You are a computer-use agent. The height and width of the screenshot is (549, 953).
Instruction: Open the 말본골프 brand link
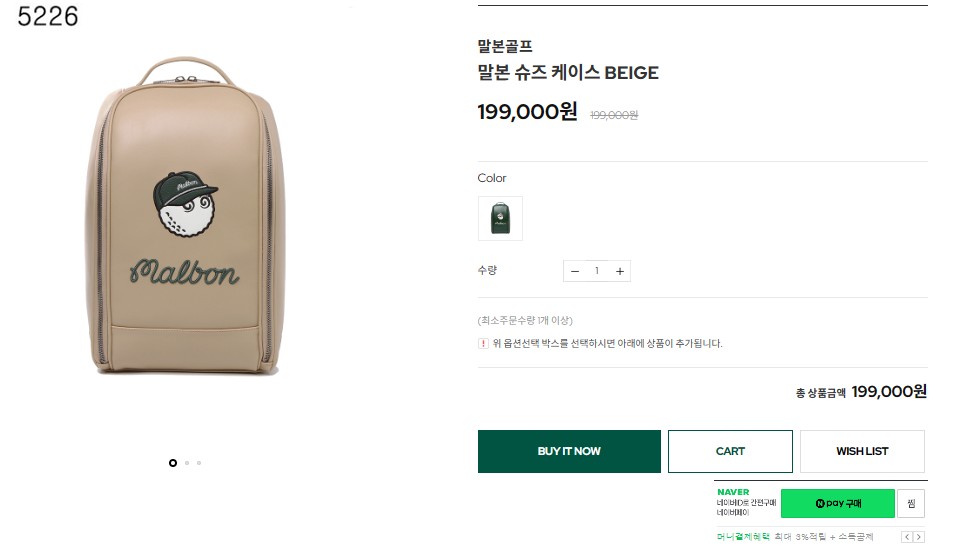tap(505, 46)
